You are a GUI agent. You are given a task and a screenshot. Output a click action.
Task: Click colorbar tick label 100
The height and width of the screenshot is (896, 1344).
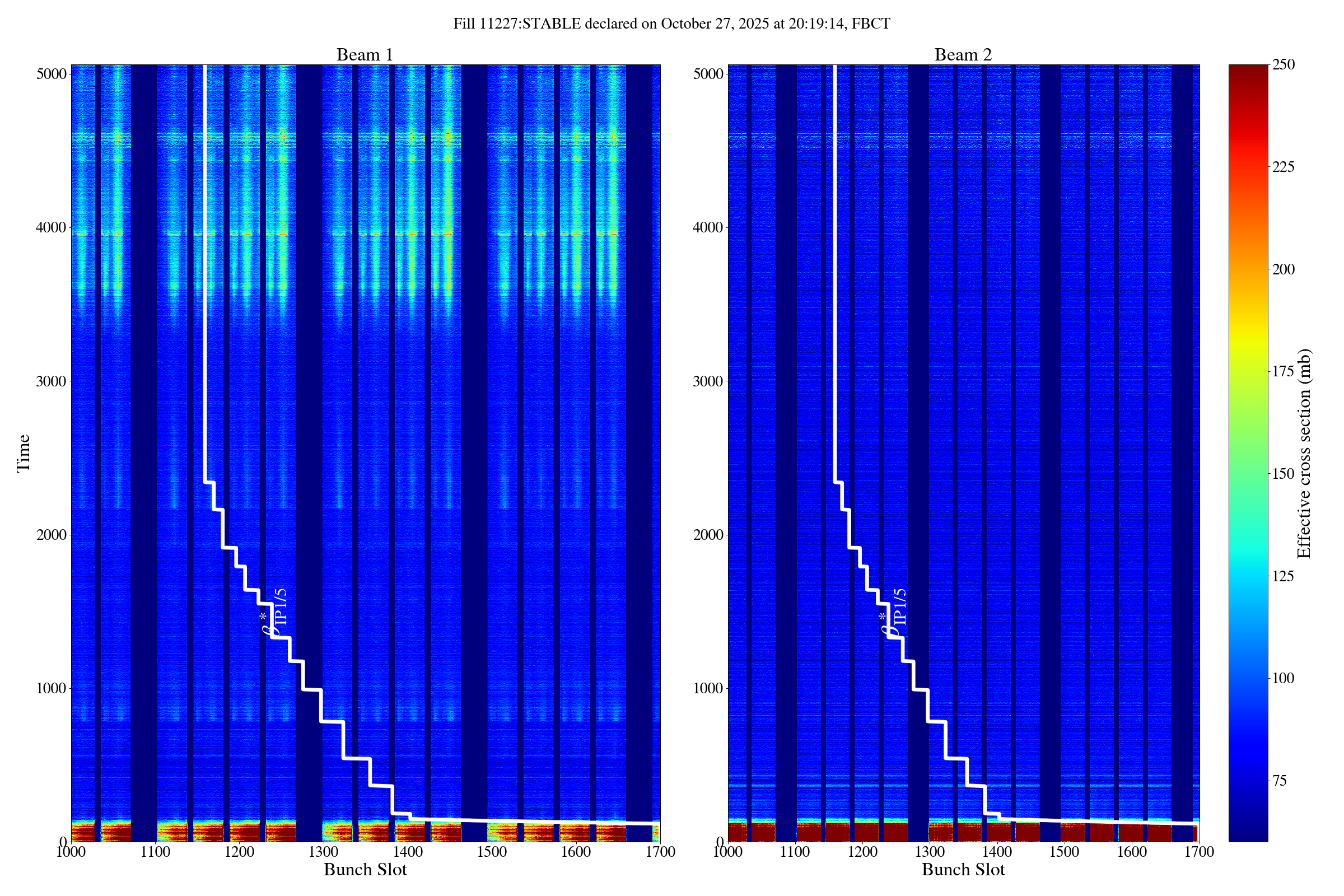[1283, 678]
